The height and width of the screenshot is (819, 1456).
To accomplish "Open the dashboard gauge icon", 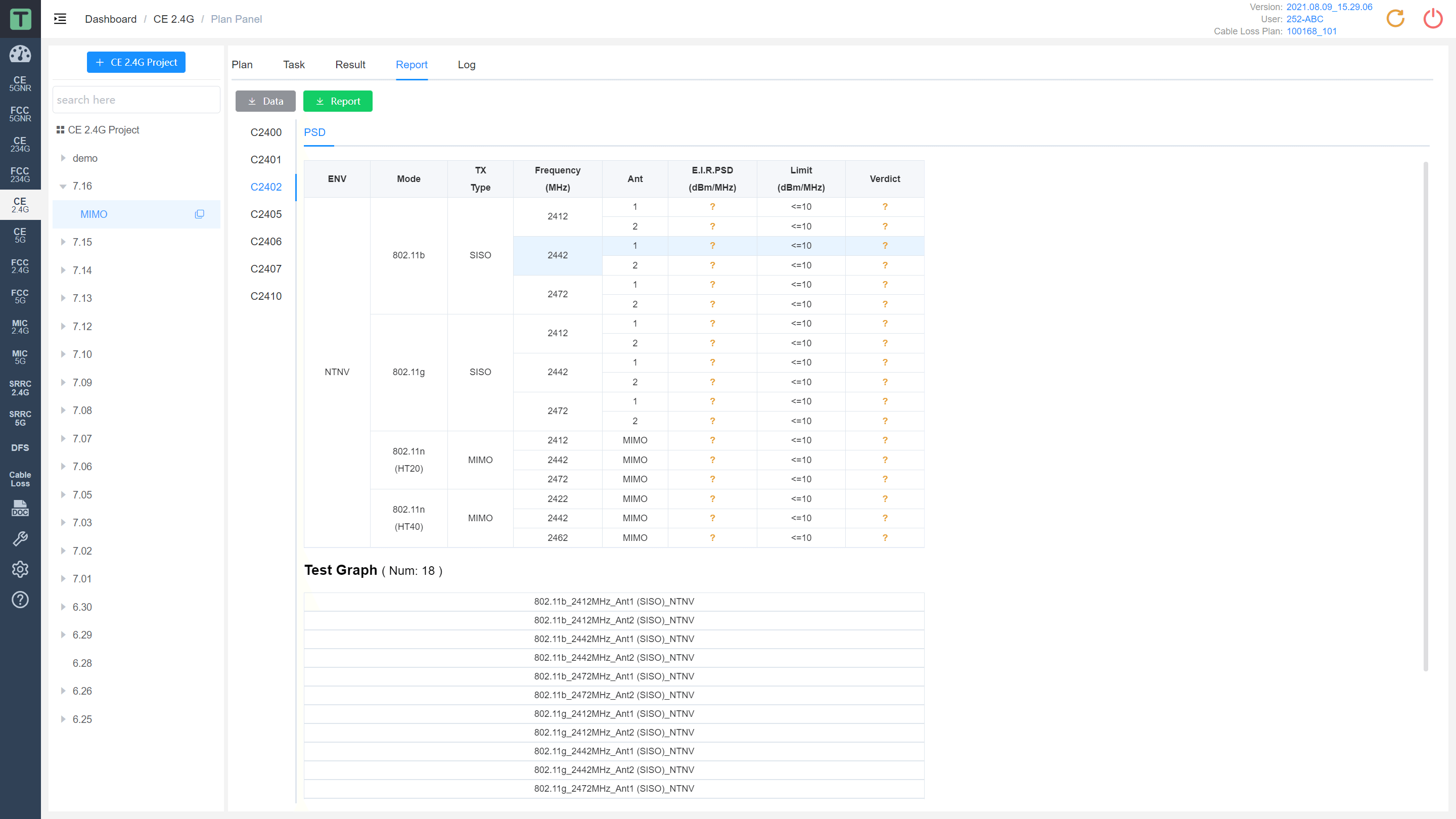I will [20, 54].
